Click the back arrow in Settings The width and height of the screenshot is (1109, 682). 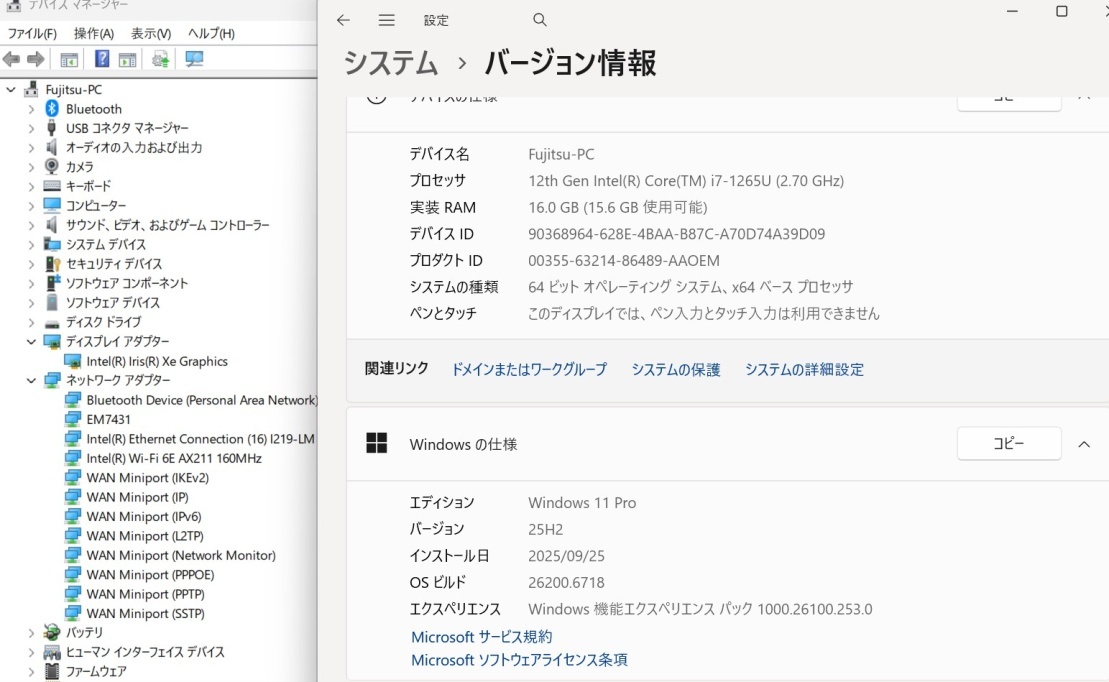click(x=343, y=20)
